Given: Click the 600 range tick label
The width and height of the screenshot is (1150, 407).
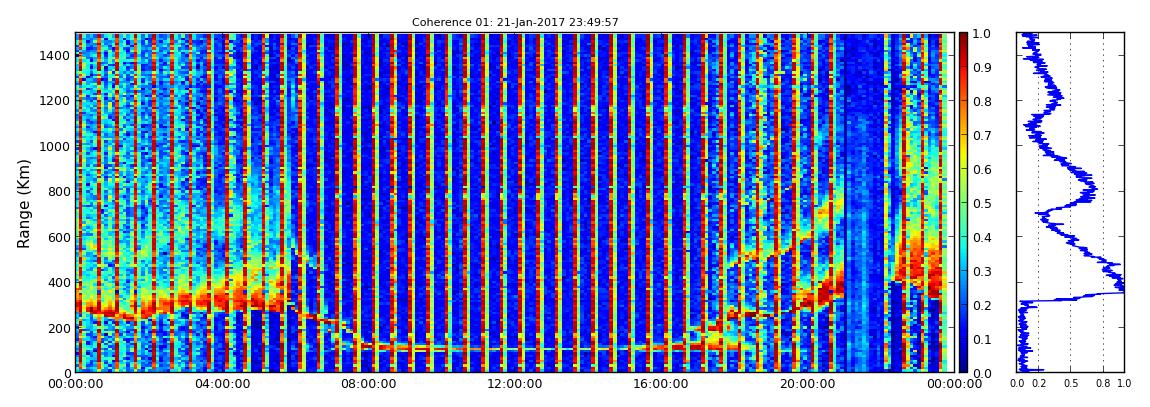Looking at the screenshot, I should click(59, 237).
